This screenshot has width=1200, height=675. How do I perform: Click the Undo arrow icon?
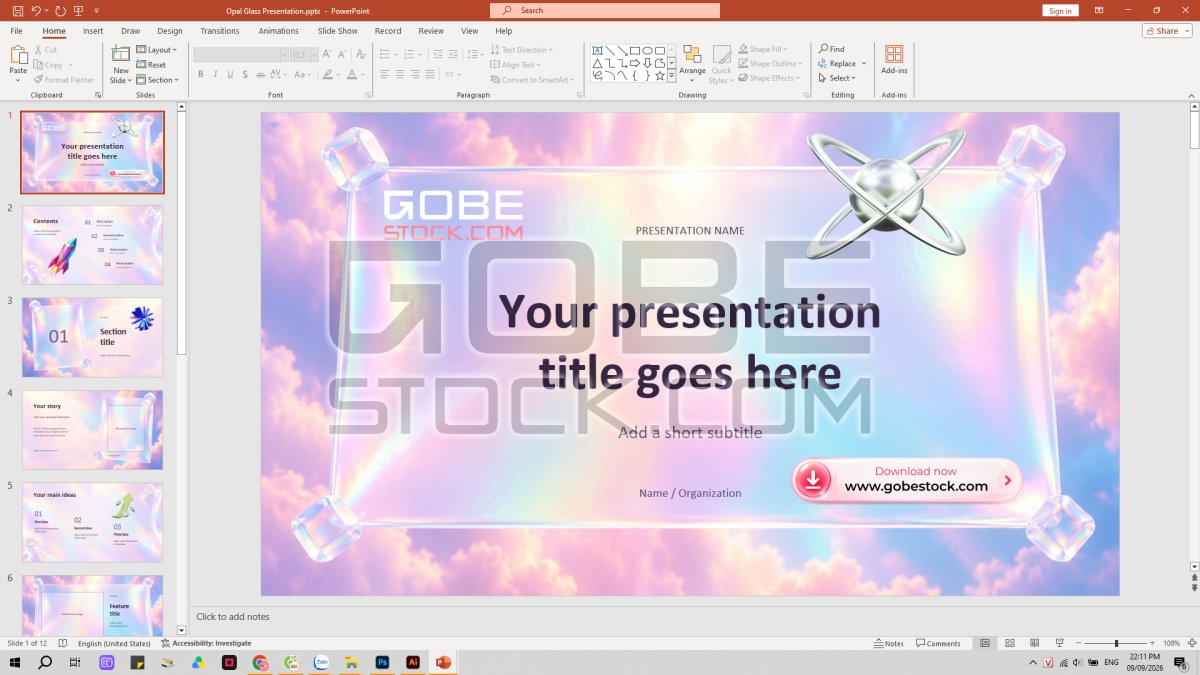pos(36,10)
